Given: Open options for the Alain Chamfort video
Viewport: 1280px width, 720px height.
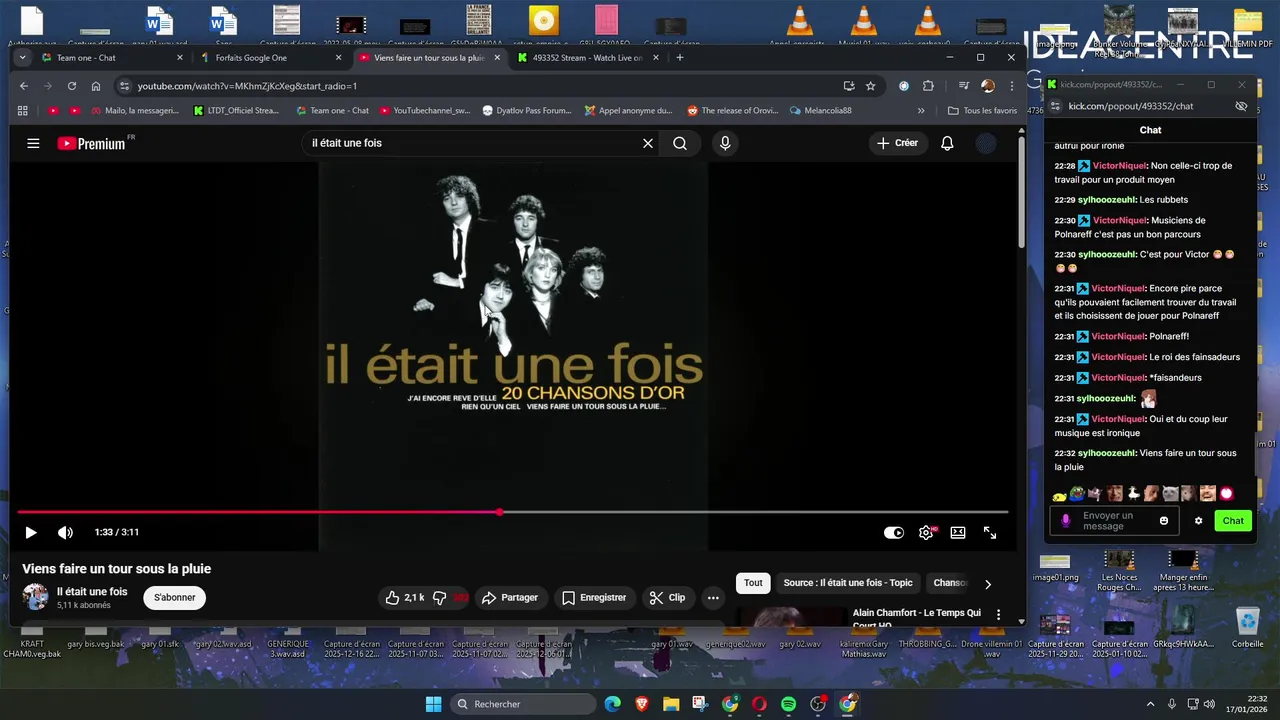Looking at the screenshot, I should pos(998,615).
